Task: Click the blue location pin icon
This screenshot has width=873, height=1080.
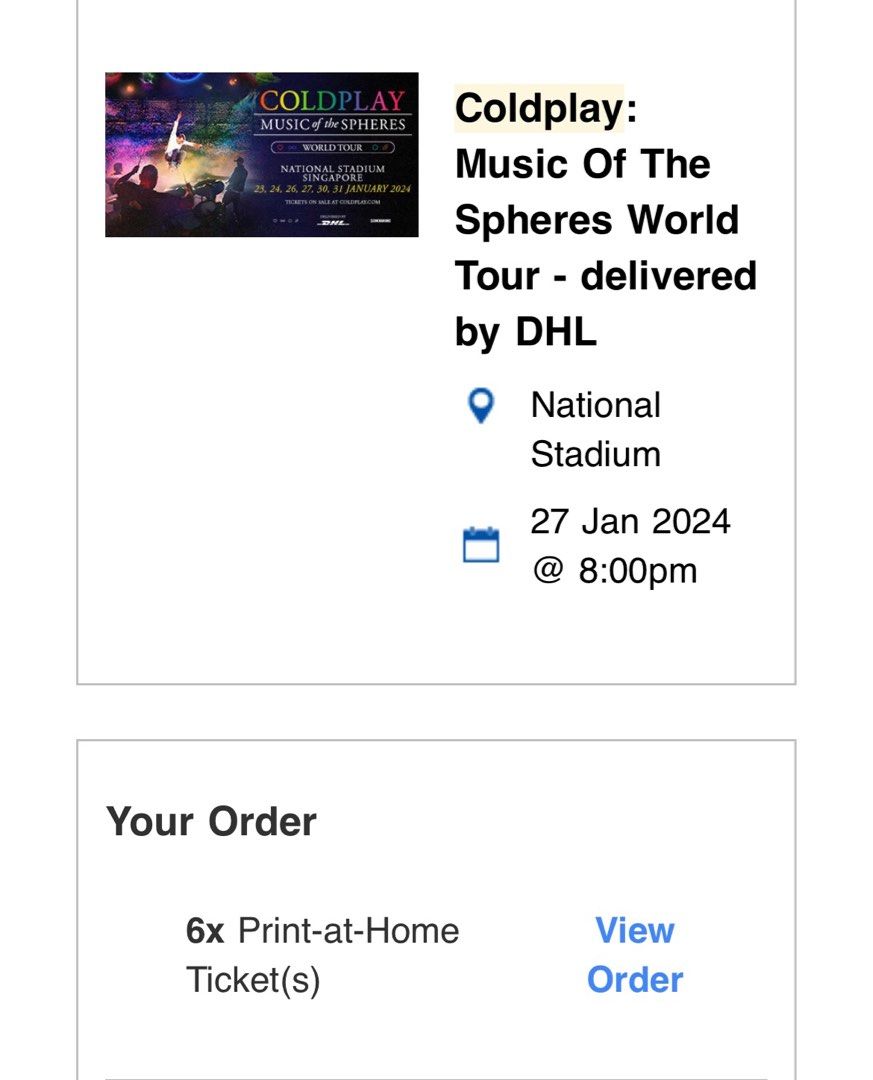Action: tap(481, 406)
